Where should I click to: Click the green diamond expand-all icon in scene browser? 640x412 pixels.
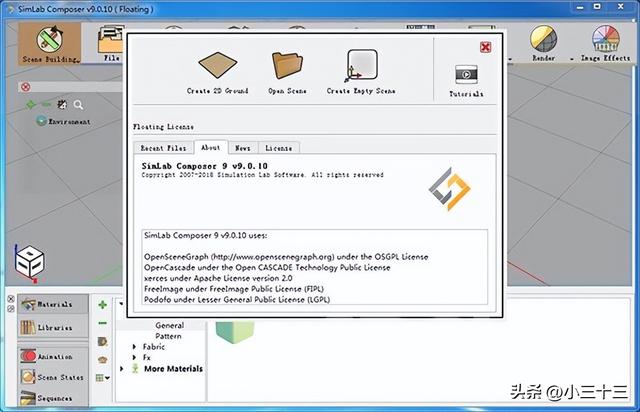click(x=31, y=105)
